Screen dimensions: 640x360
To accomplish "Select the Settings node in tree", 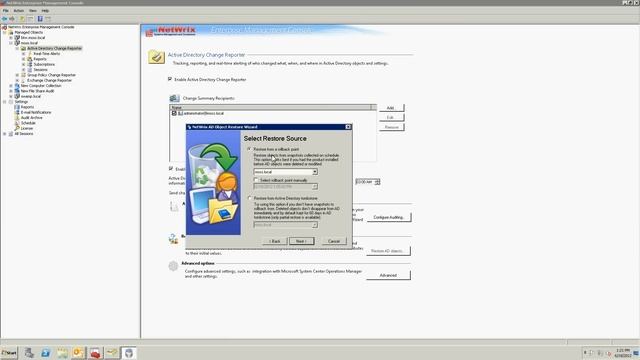I will [x=21, y=102].
